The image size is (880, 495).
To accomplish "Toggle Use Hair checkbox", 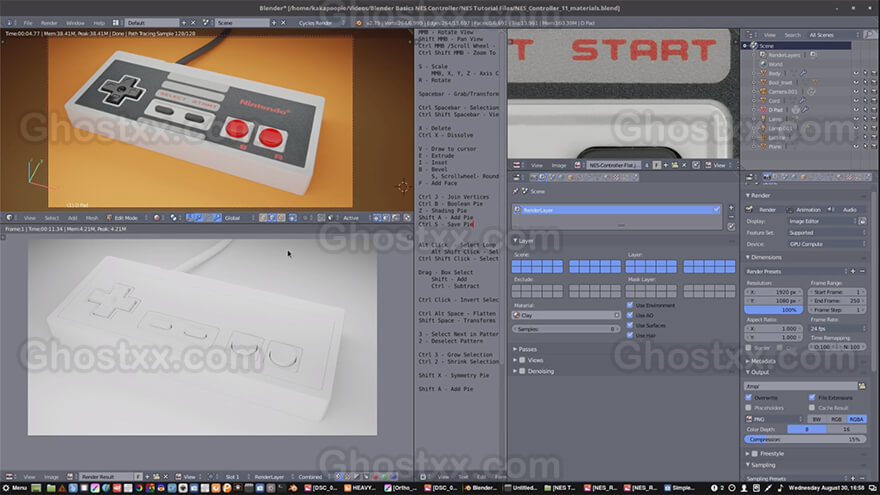I will tap(630, 336).
